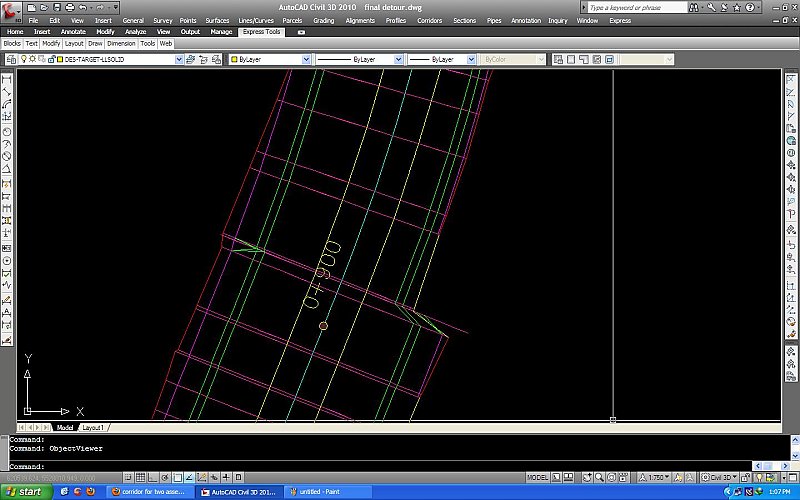
Task: Toggle the layer on/off lightbulb icon
Action: point(25,60)
